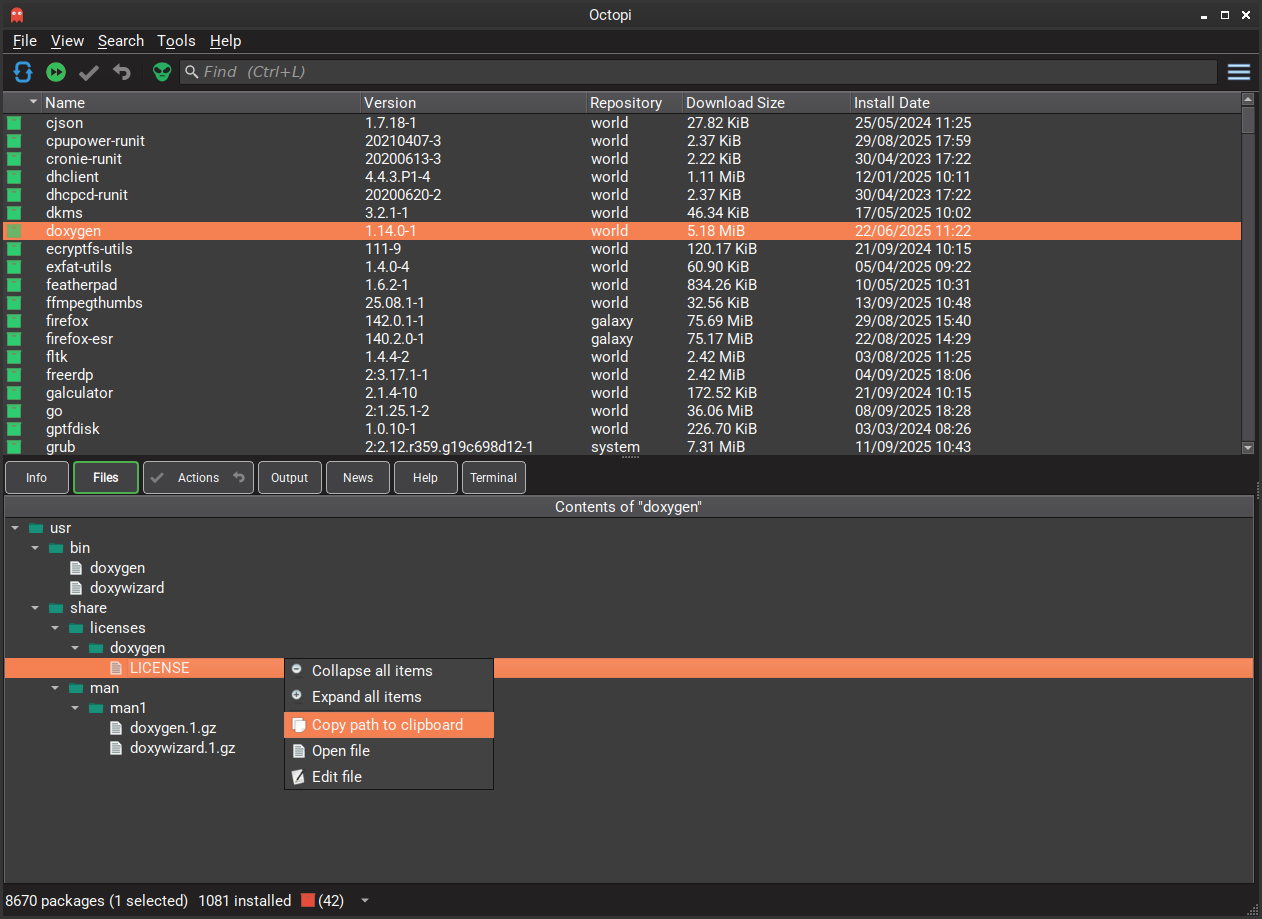The height and width of the screenshot is (919, 1262).
Task: Select the gptfdisk package row
Action: 622,429
